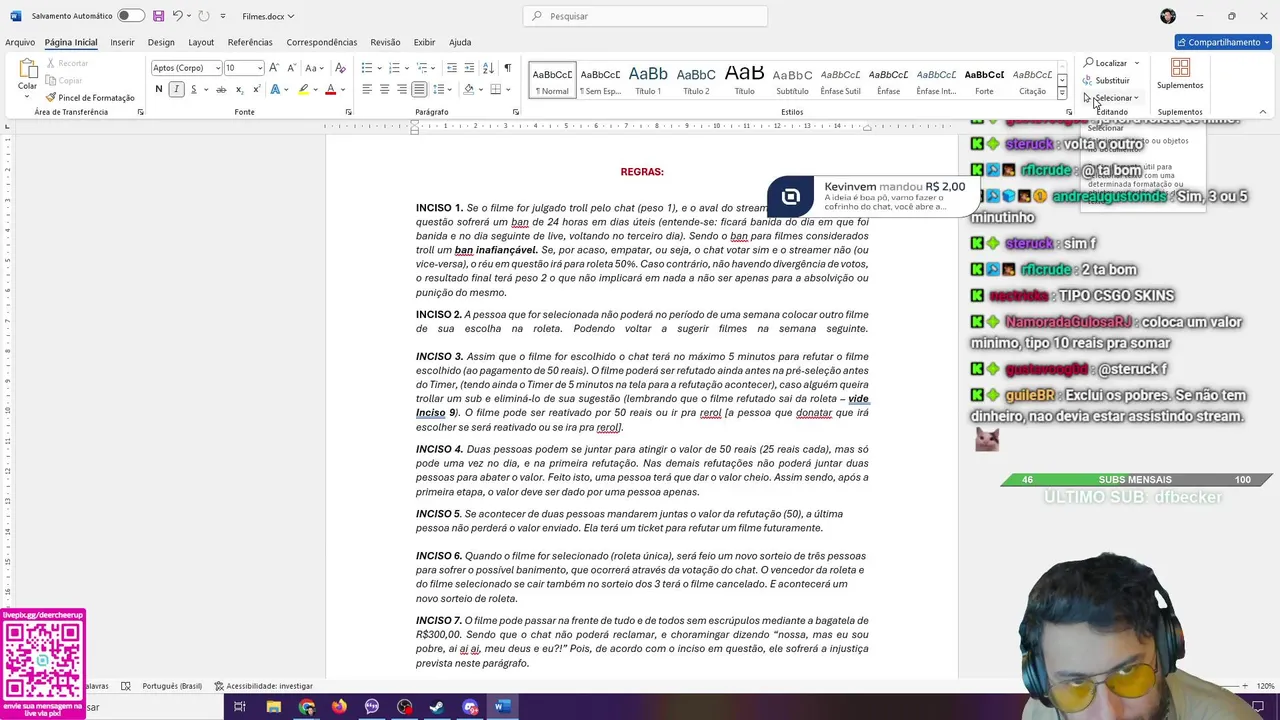Expand numbered list options arrow

pos(406,68)
